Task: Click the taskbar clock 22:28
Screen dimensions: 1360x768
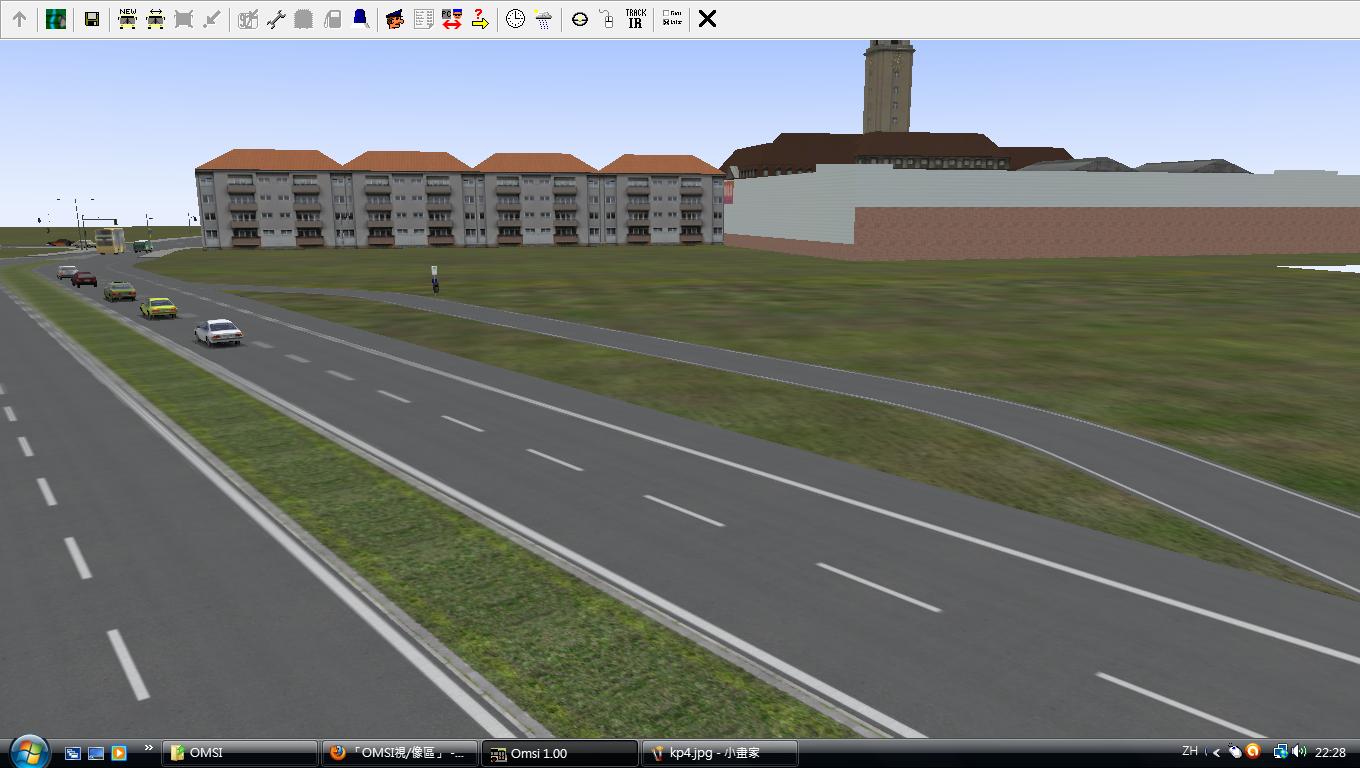Action: [x=1330, y=752]
